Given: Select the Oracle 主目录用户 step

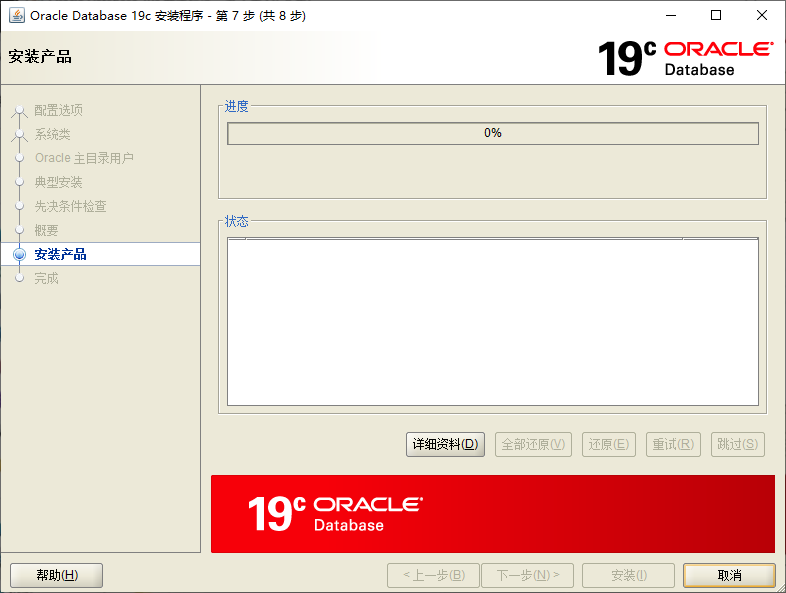Looking at the screenshot, I should 84,158.
